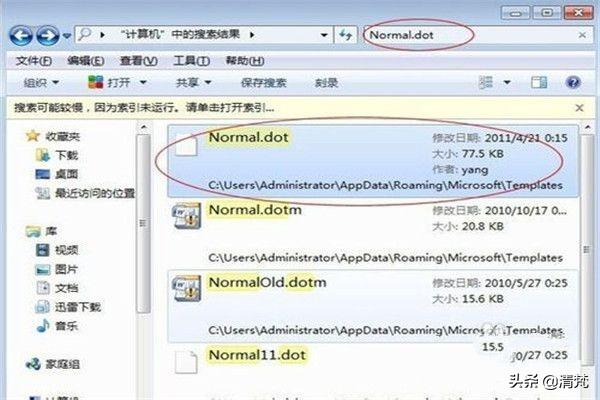
Task: Refresh the search results listing
Action: coord(346,35)
